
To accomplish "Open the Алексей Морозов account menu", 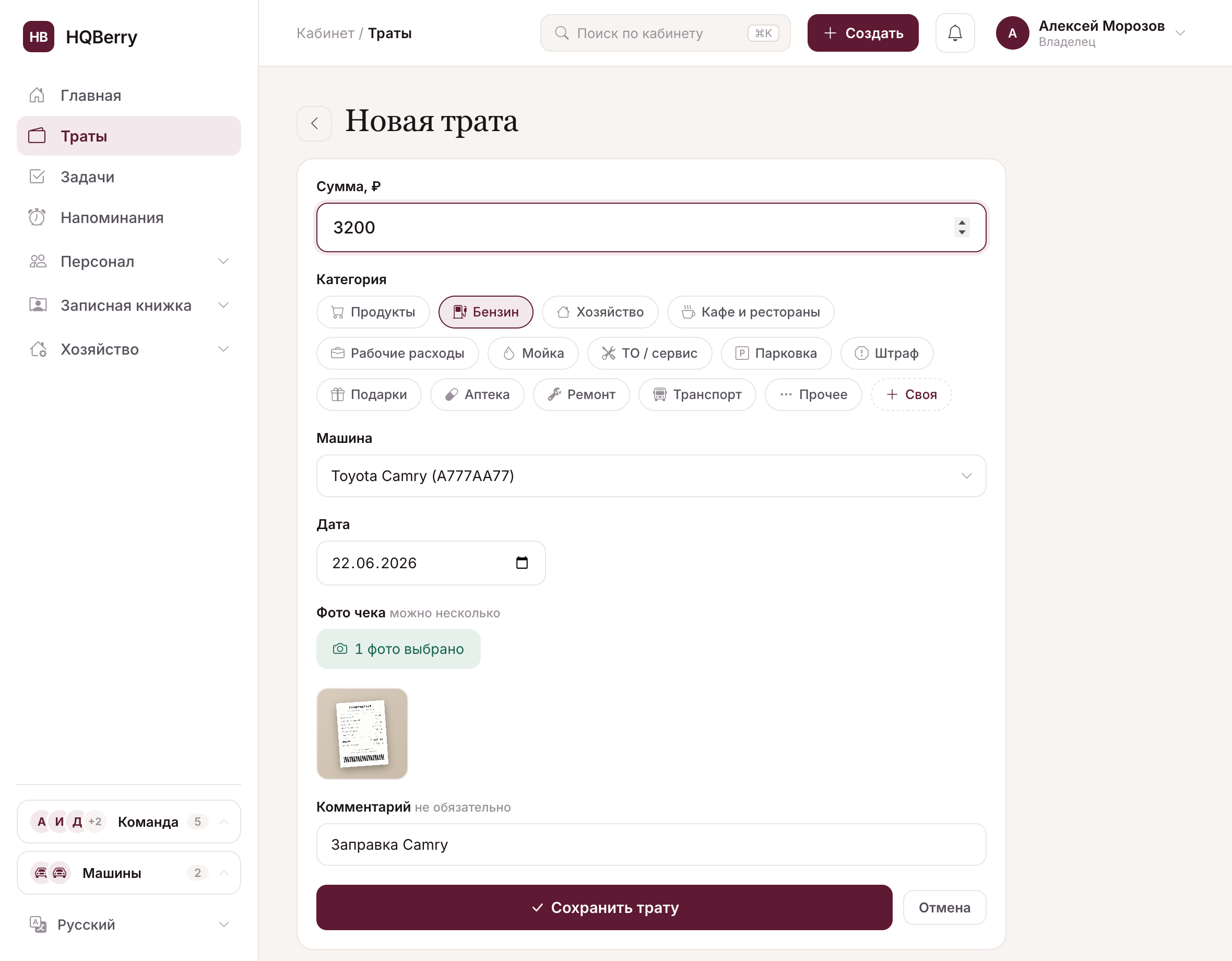I will pos(1092,33).
